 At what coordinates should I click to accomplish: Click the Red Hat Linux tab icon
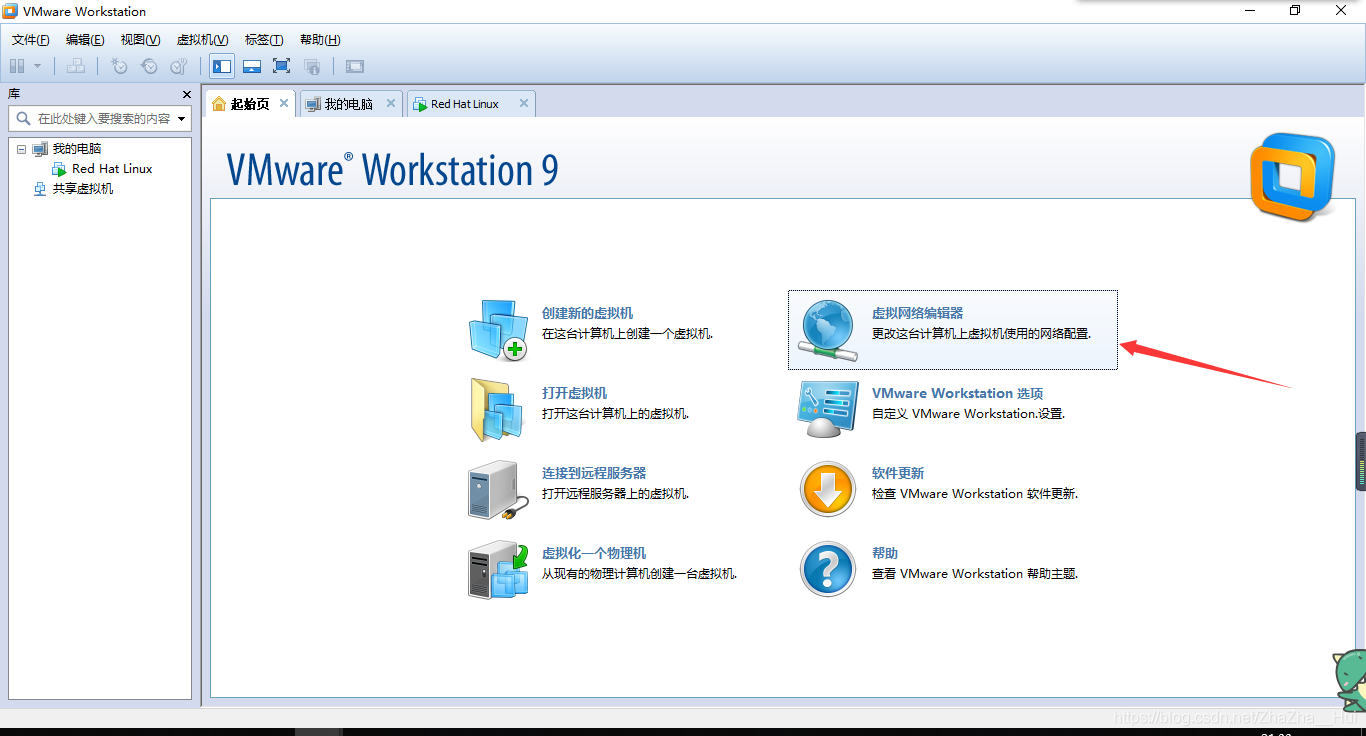click(421, 104)
